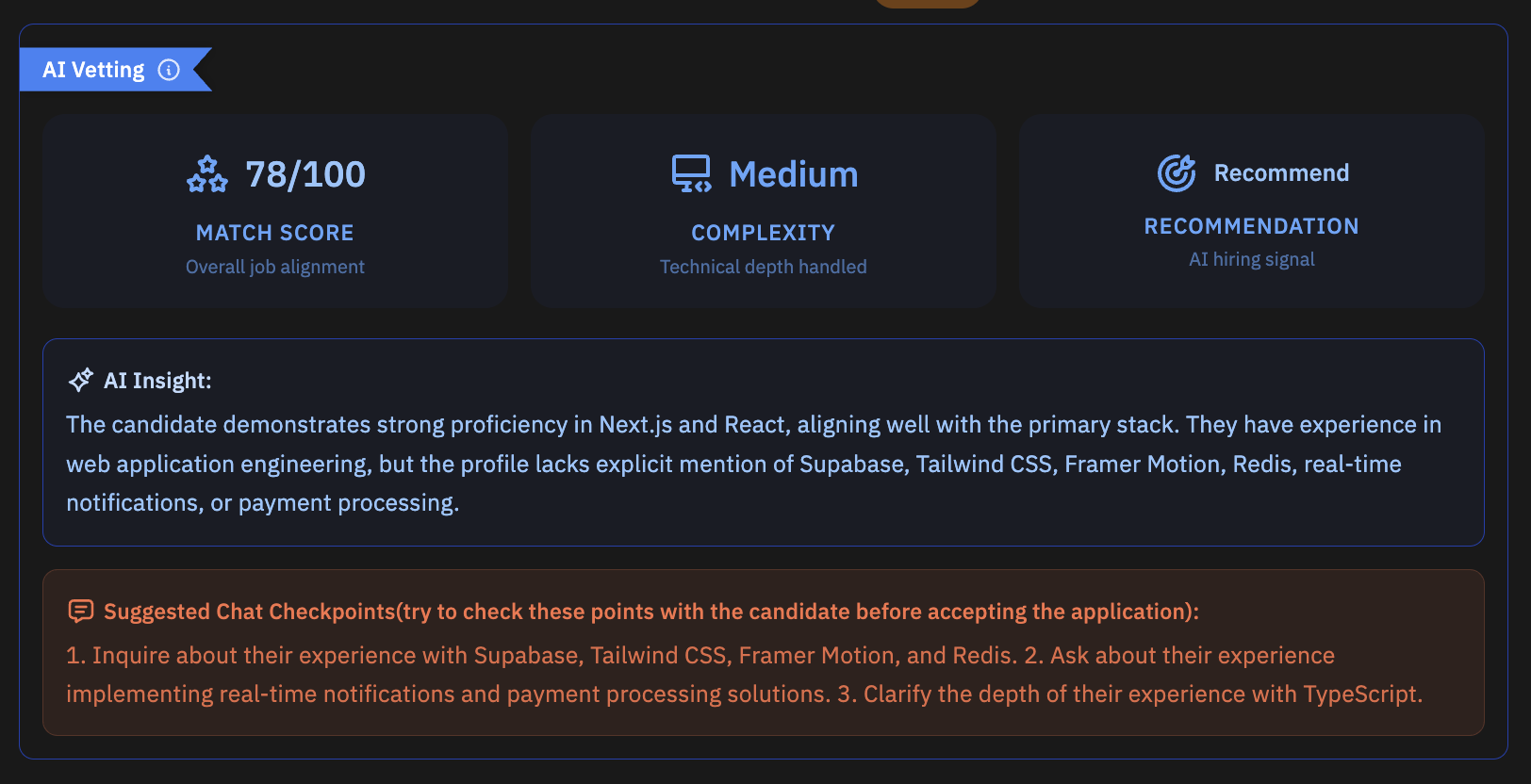This screenshot has width=1531, height=784.
Task: Click the AI hiring signal subtitle
Action: (x=1251, y=259)
